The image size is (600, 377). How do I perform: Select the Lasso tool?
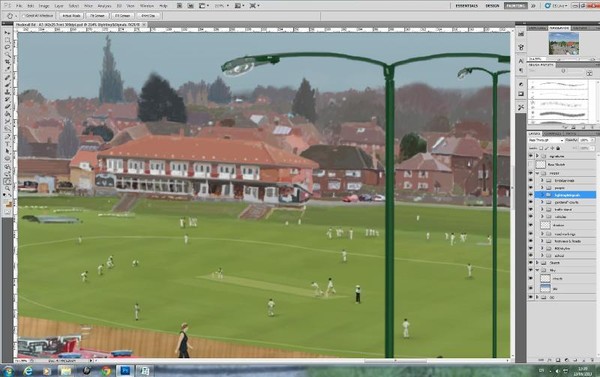7,47
